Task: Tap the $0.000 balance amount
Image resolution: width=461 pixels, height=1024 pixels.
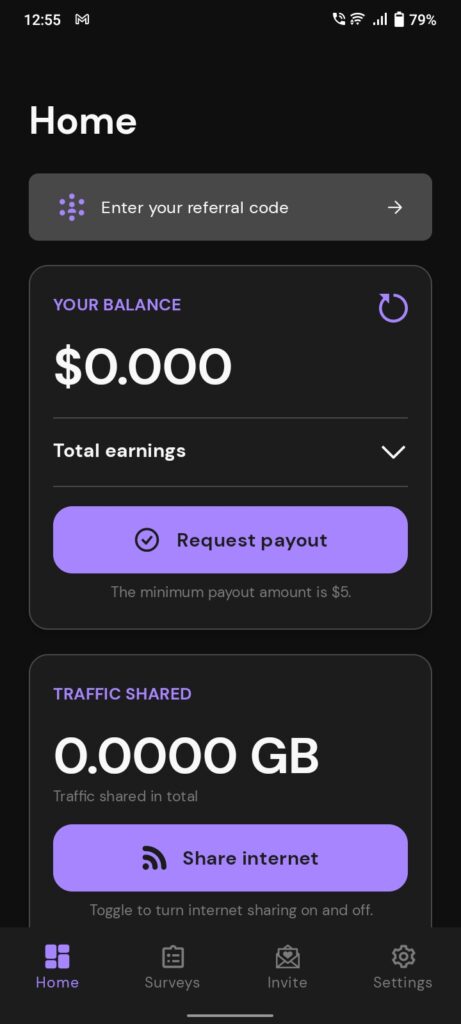Action: [142, 366]
